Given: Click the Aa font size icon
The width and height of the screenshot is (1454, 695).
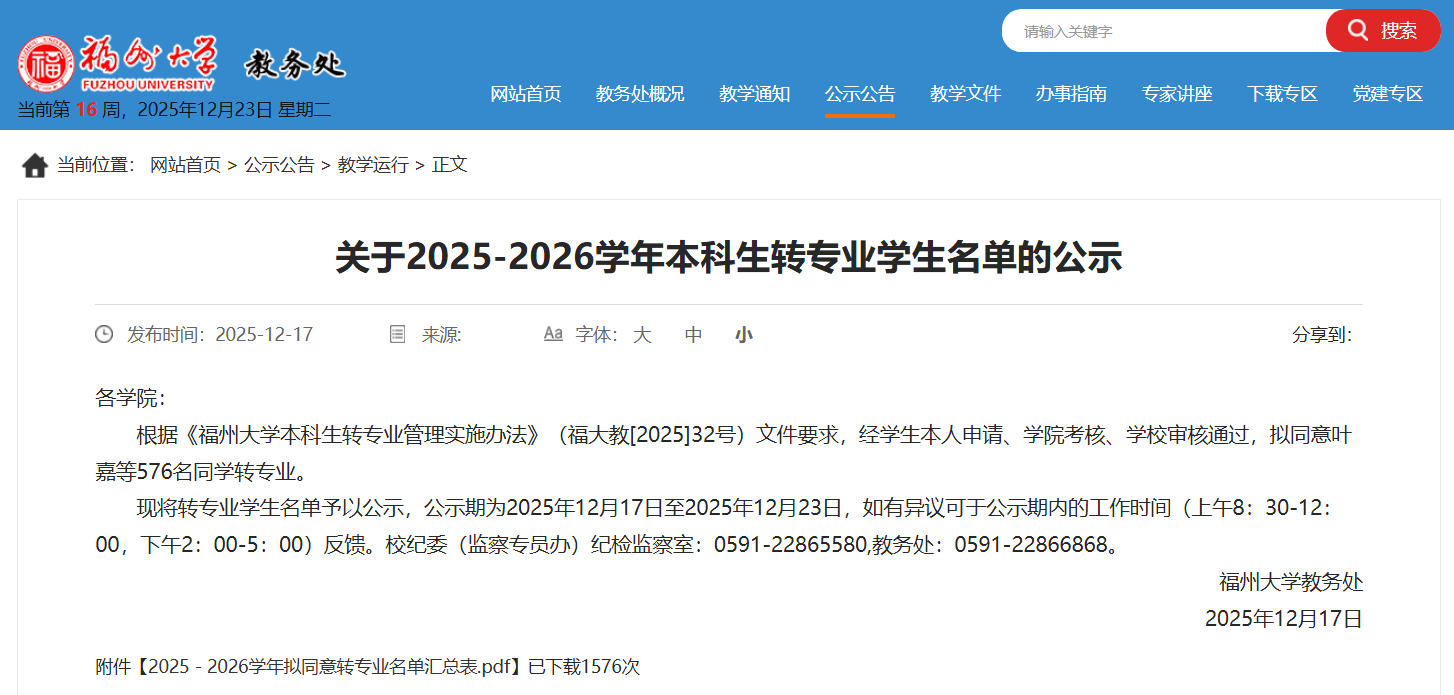Looking at the screenshot, I should (553, 334).
